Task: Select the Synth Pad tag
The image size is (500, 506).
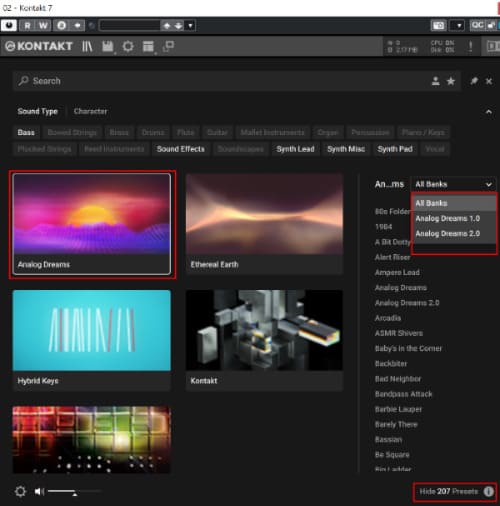Action: (x=395, y=149)
